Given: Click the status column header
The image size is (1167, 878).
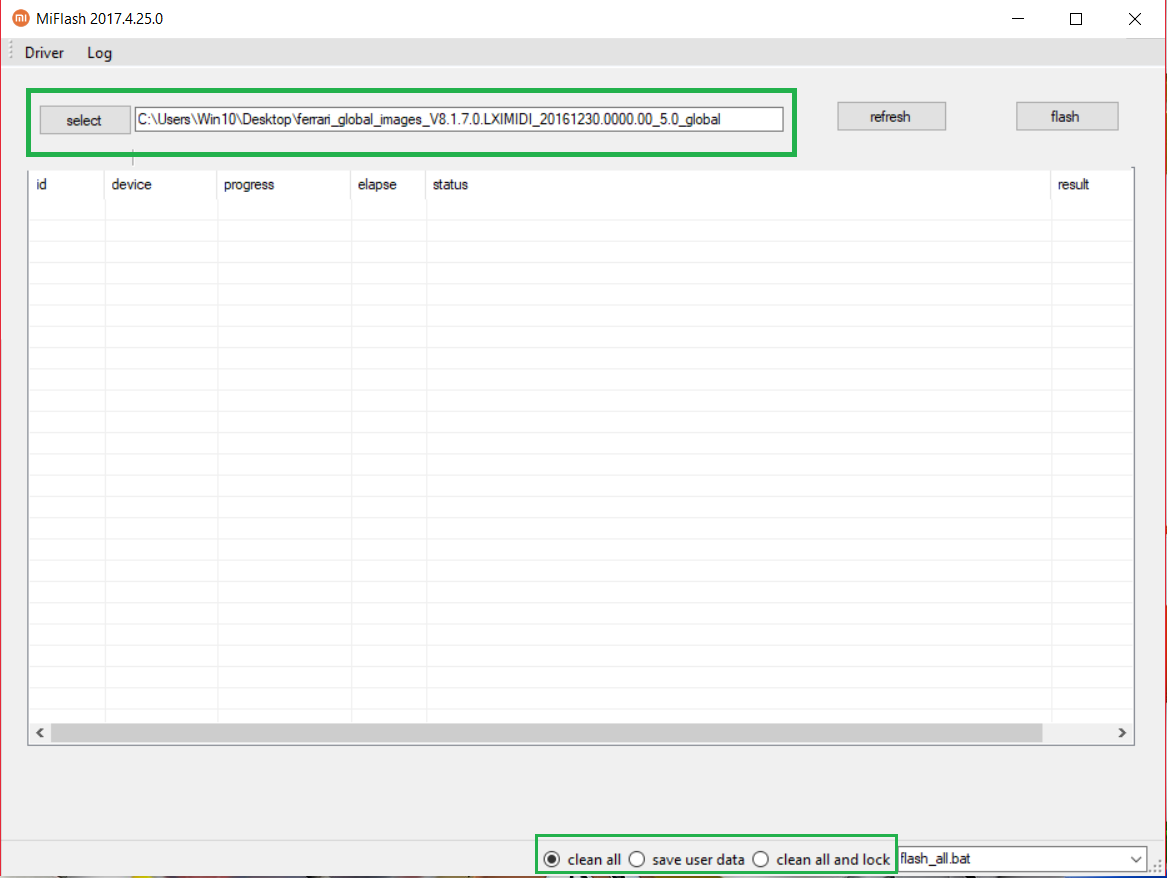Looking at the screenshot, I should pos(738,185).
